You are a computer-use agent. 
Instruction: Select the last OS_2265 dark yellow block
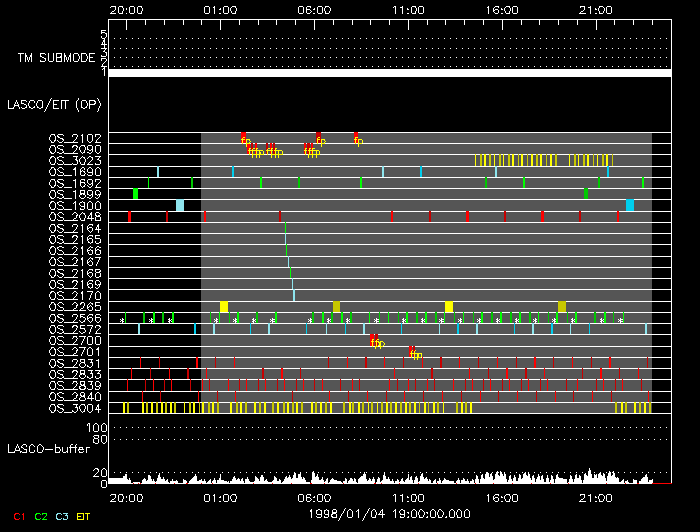(x=562, y=307)
